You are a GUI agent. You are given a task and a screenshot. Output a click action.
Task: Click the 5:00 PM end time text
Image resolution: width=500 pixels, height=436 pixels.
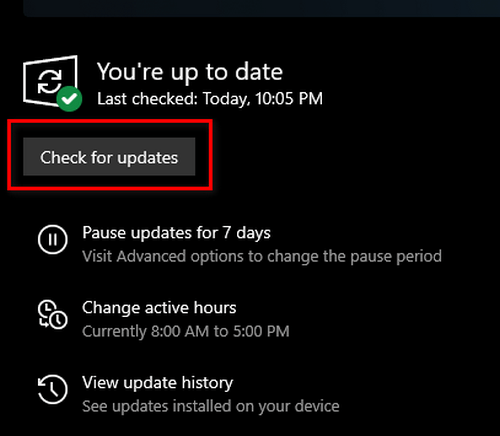pos(261,331)
